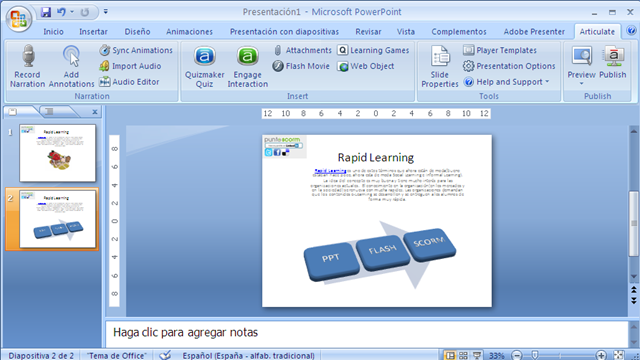Add Attachments with paperclip icon
The height and width of the screenshot is (360, 640).
click(x=302, y=50)
